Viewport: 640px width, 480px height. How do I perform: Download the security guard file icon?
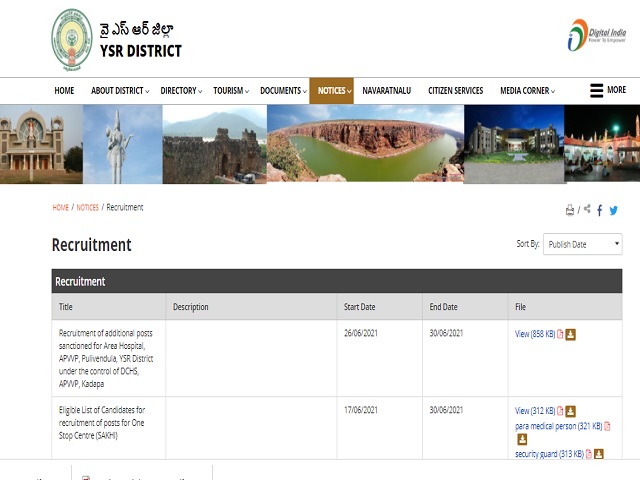click(599, 454)
